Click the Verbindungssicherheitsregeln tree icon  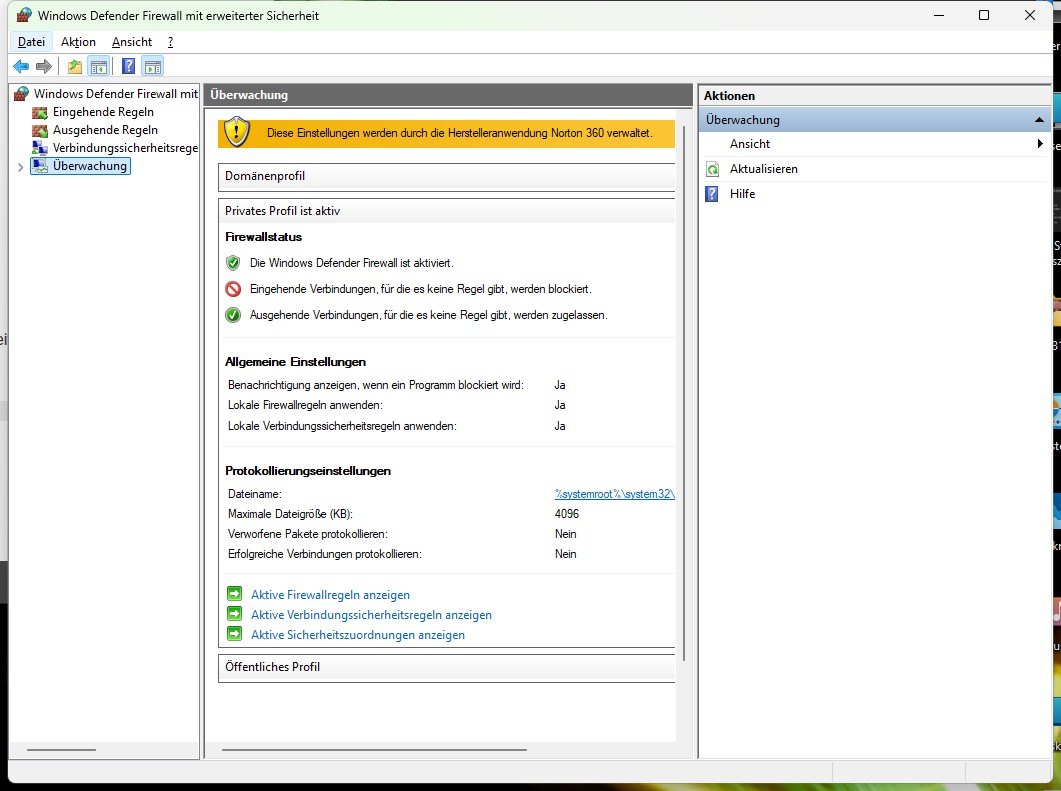tap(40, 148)
